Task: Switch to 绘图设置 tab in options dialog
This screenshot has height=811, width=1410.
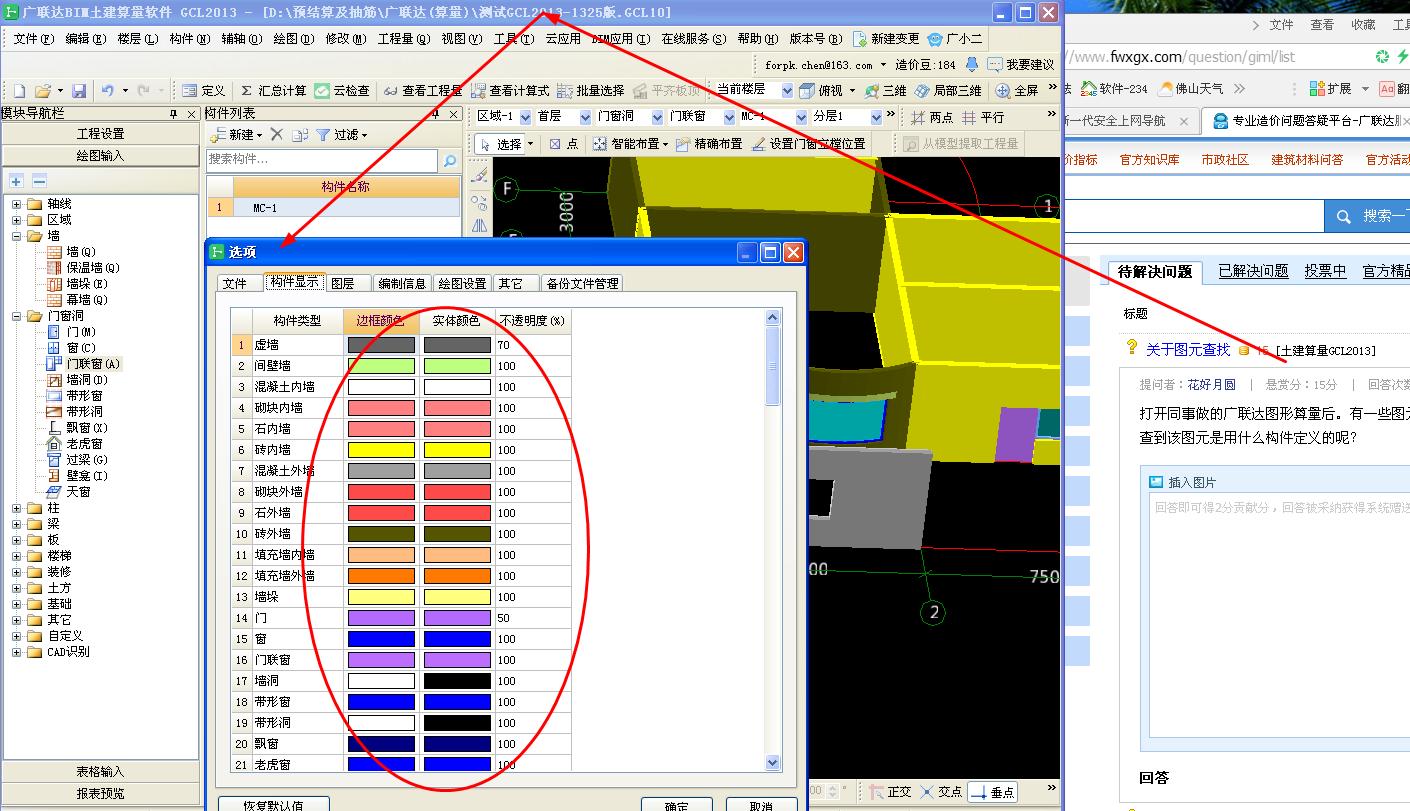Action: pos(462,283)
